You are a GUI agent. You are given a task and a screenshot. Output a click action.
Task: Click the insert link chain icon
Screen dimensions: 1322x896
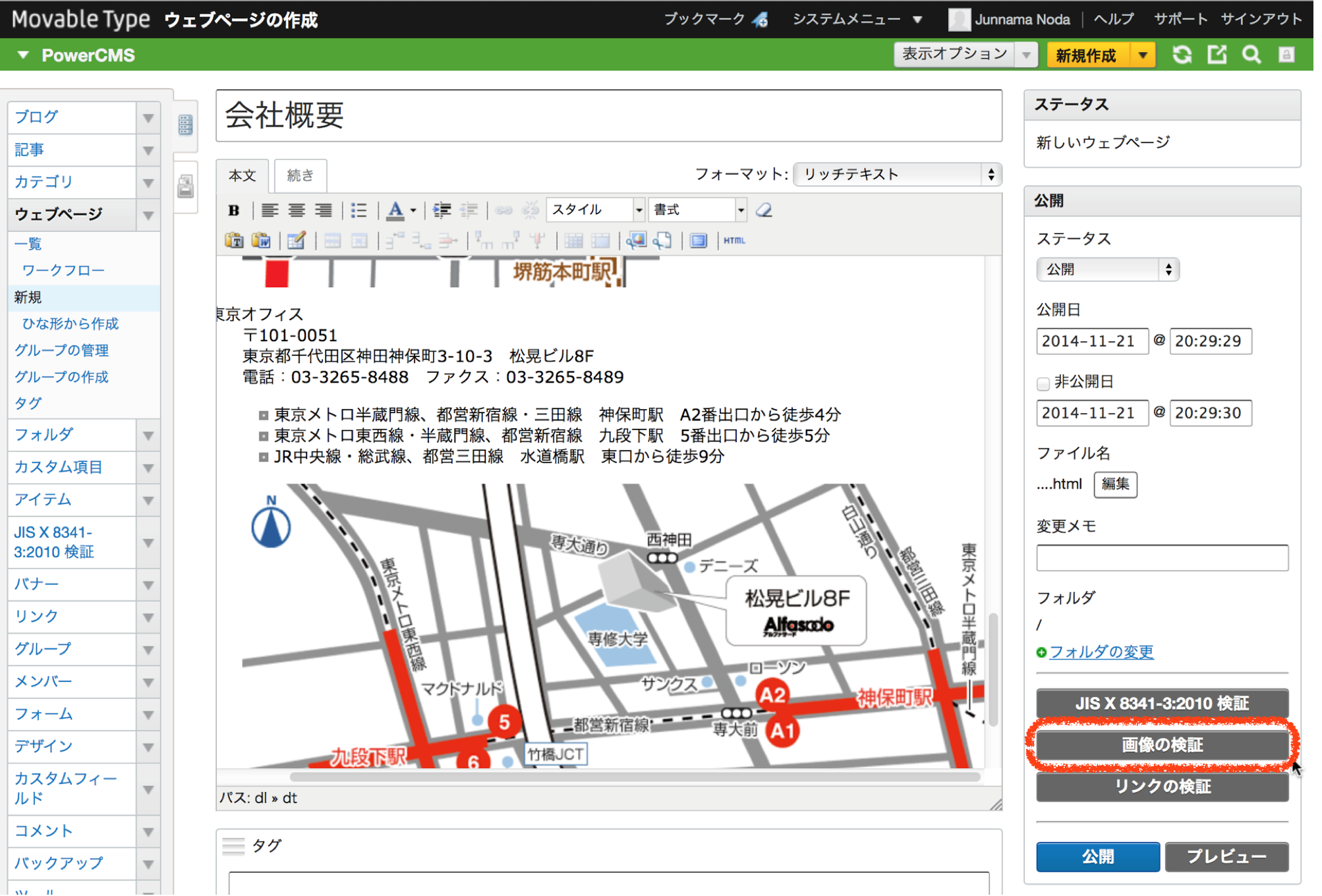[x=504, y=211]
